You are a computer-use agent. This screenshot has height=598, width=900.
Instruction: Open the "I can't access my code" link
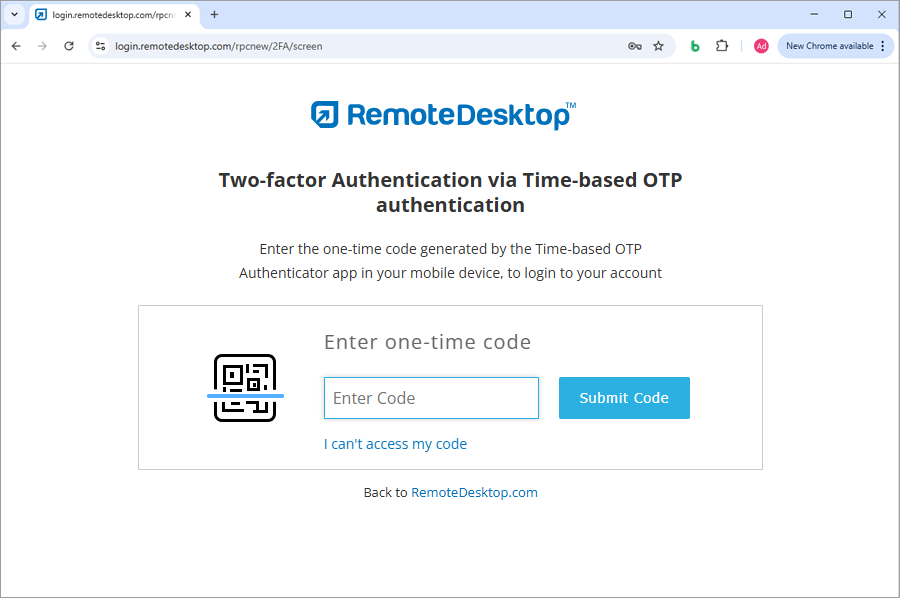395,444
